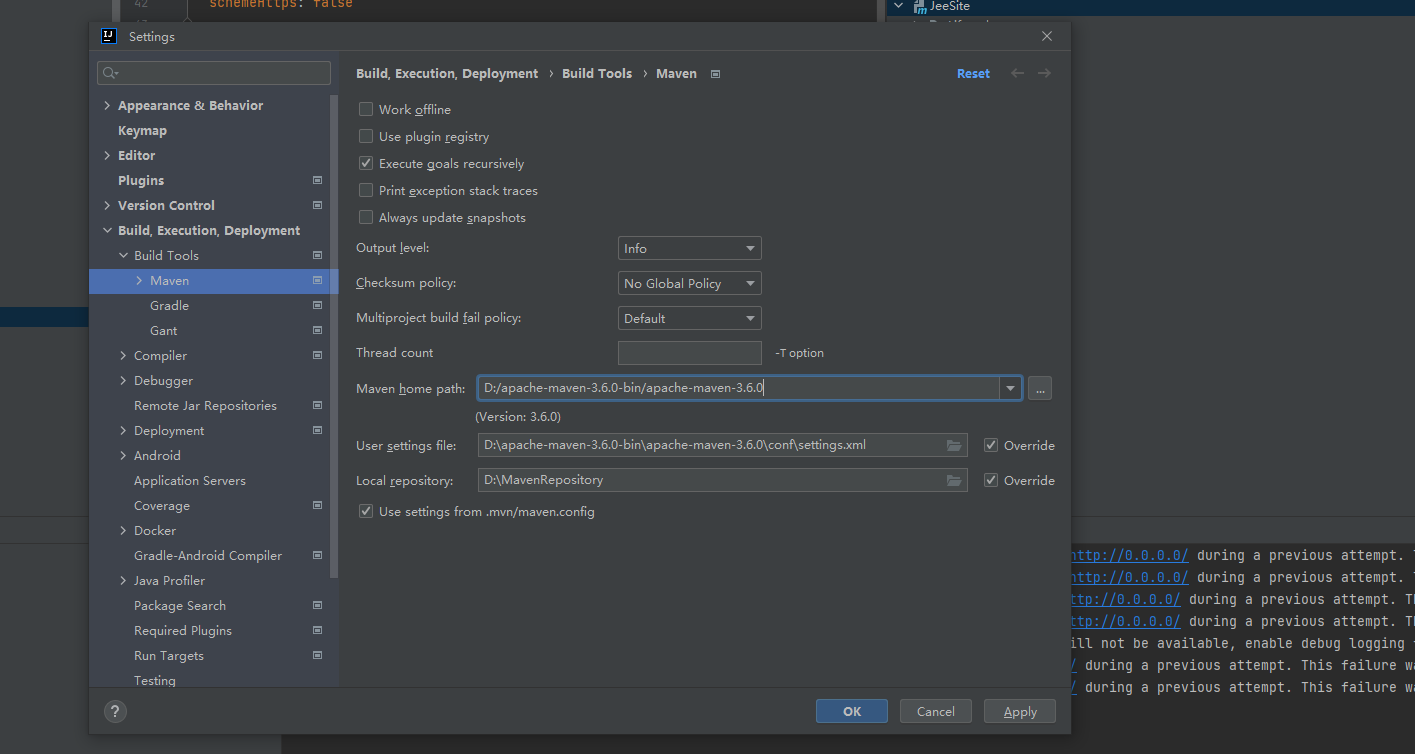Click the IntelliJ logo in Settings title bar
The image size is (1415, 754).
pyautogui.click(x=109, y=36)
